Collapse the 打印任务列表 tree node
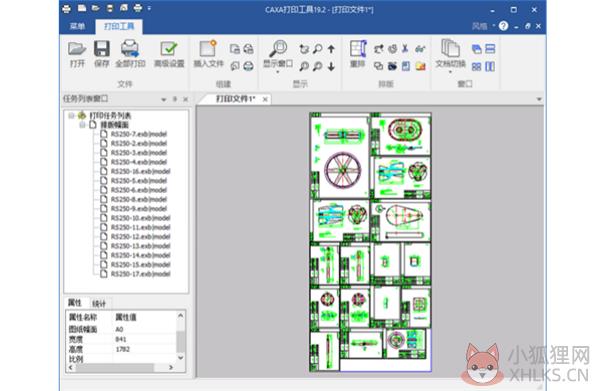 point(71,115)
